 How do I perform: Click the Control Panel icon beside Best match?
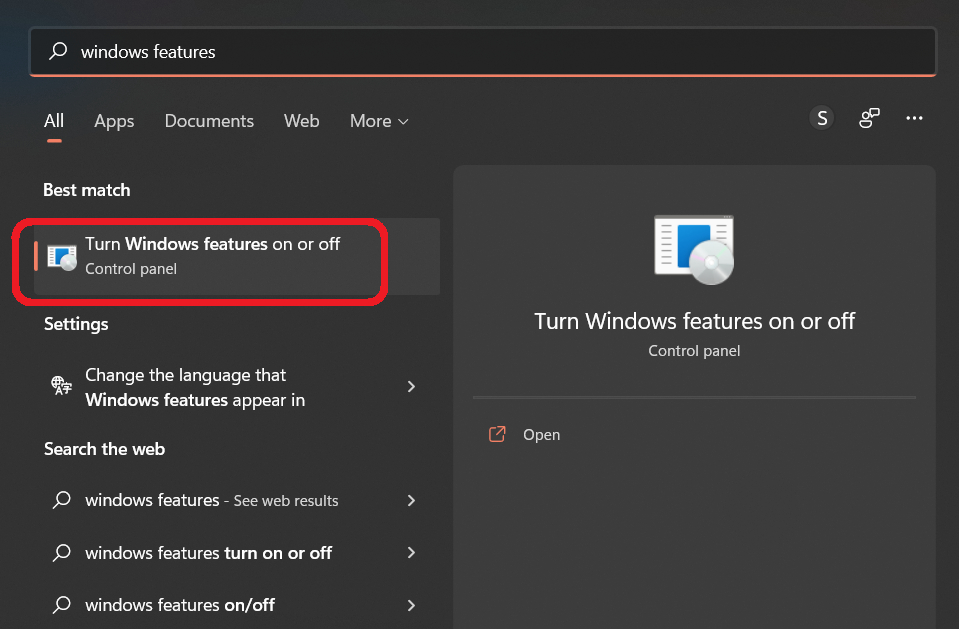pyautogui.click(x=62, y=257)
